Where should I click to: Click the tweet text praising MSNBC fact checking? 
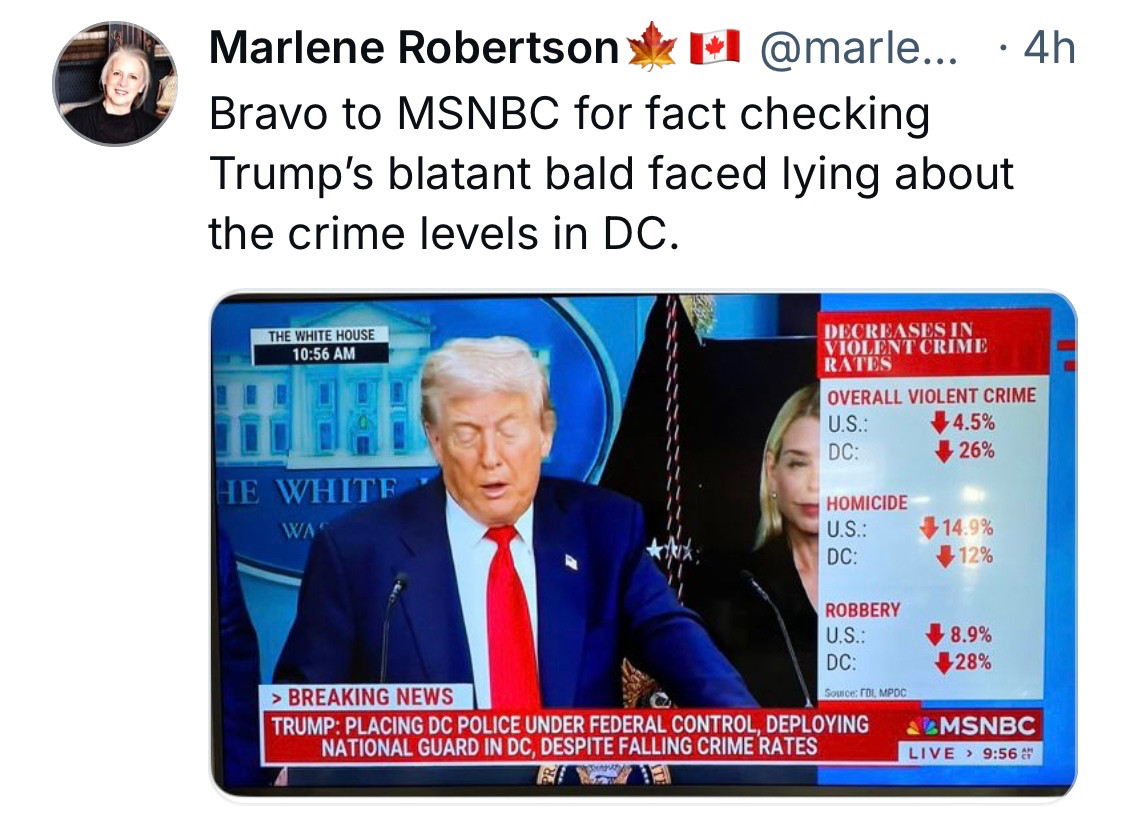pos(611,173)
